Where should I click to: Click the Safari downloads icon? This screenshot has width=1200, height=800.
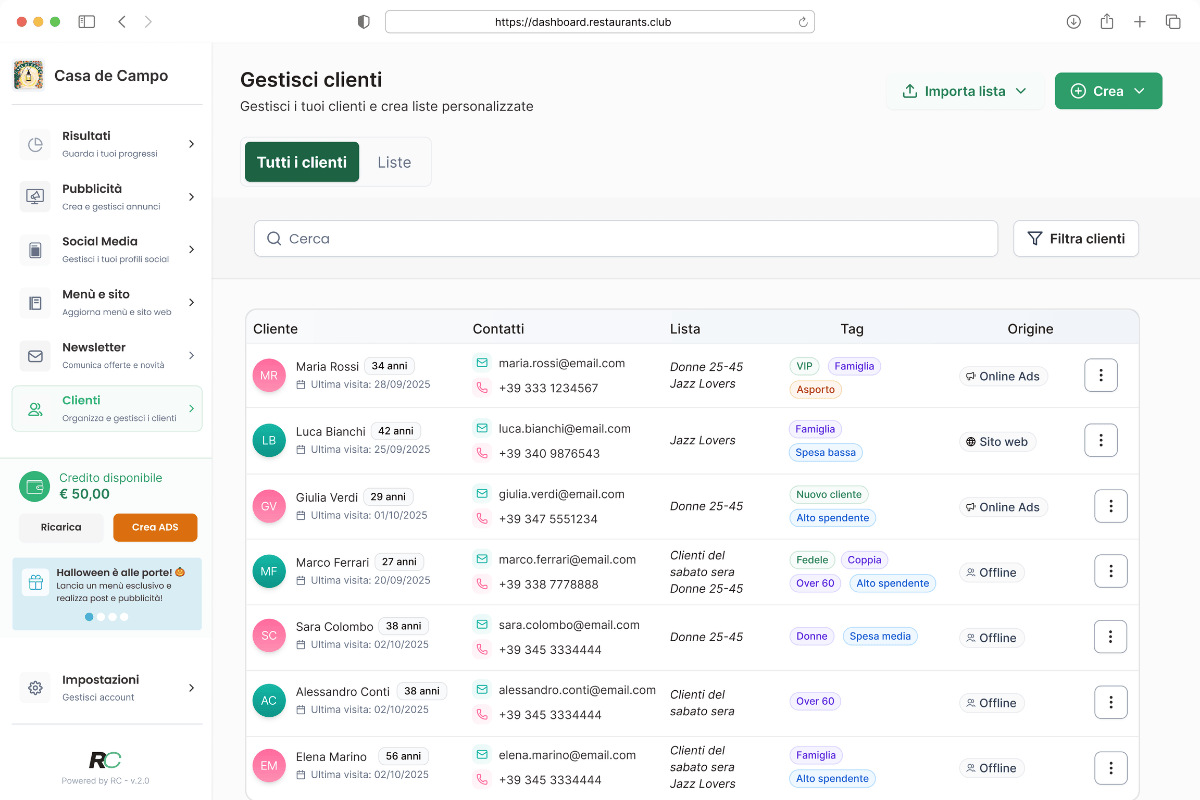click(x=1073, y=21)
